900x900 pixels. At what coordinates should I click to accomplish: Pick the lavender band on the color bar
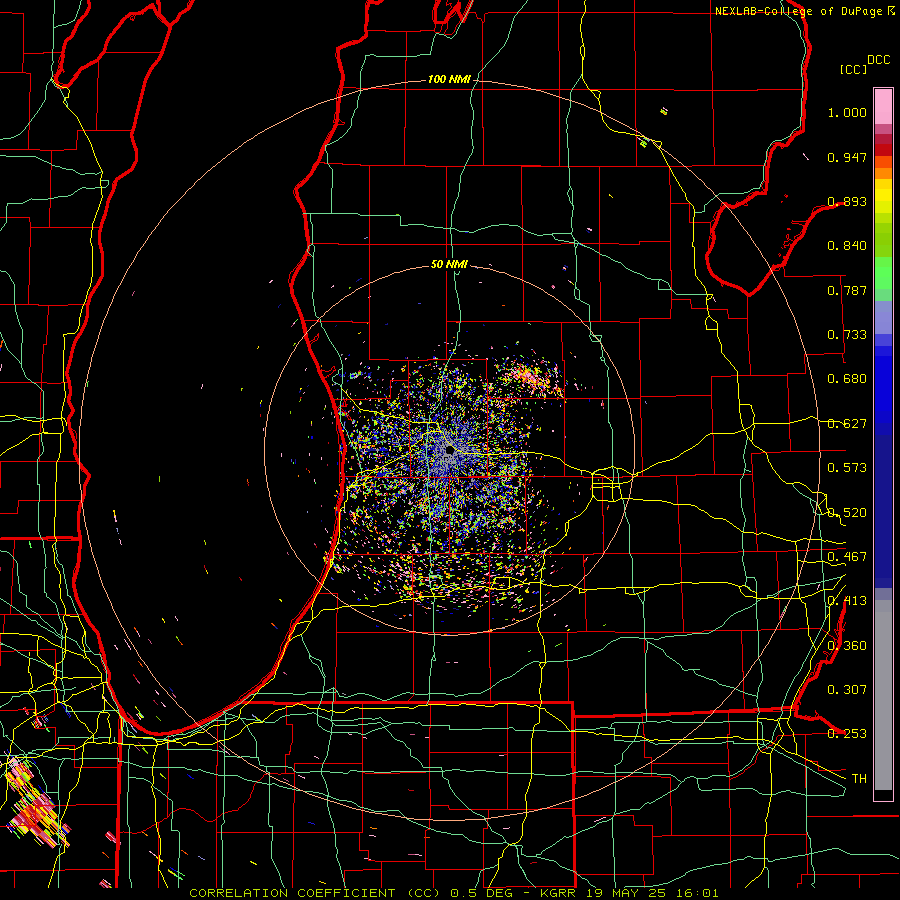point(883,317)
